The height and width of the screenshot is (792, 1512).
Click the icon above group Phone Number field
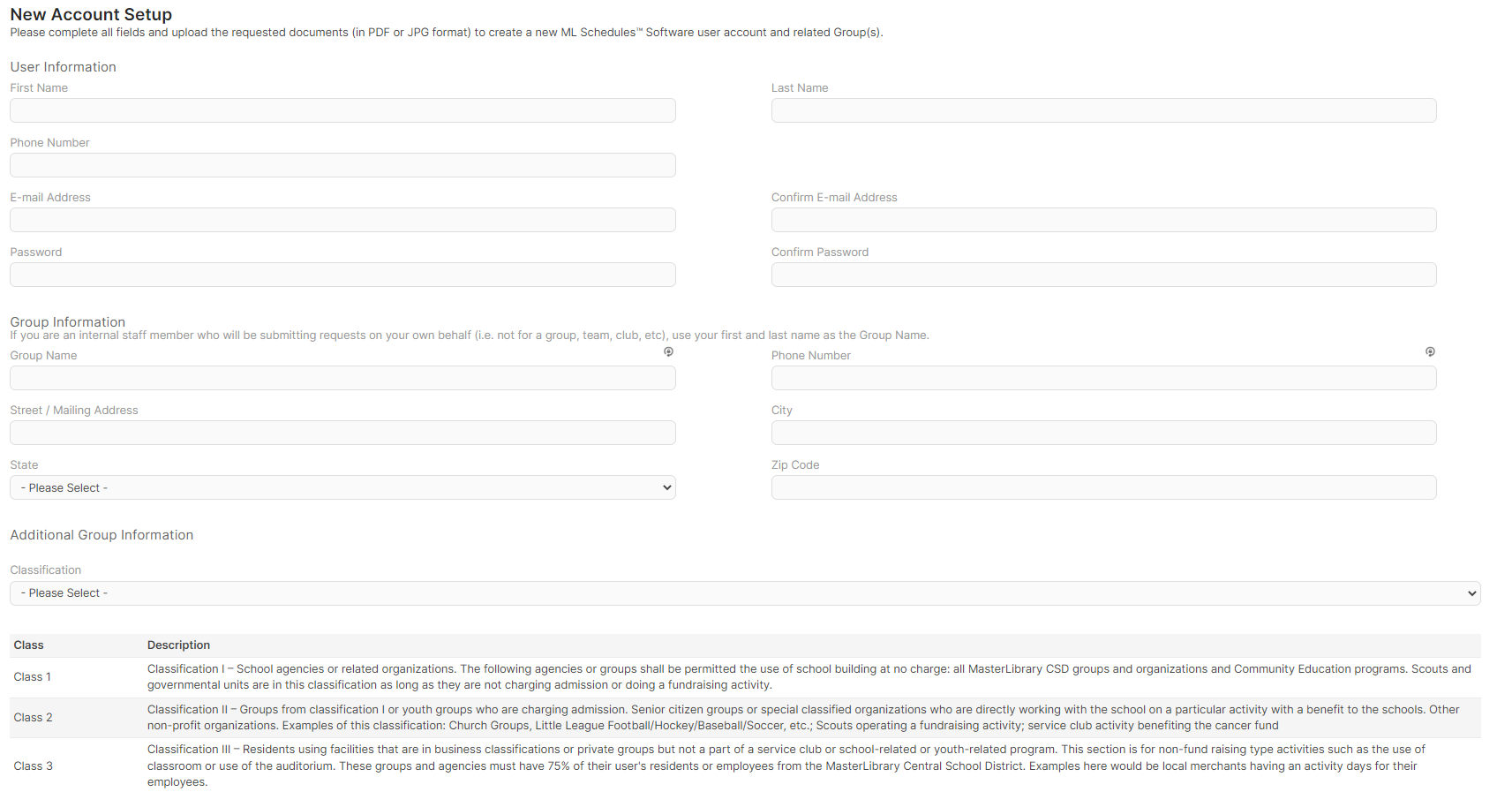point(1430,351)
